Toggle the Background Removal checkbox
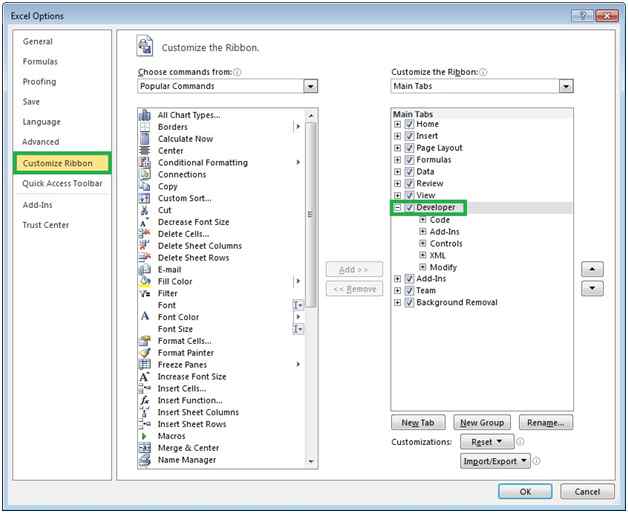Viewport: 628px width, 513px height. point(409,303)
